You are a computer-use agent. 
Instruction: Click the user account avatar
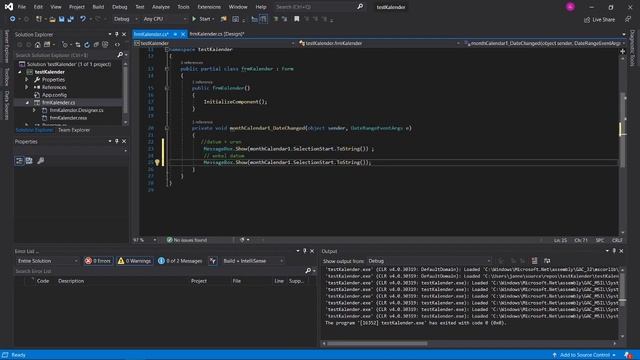pyautogui.click(x=570, y=7)
